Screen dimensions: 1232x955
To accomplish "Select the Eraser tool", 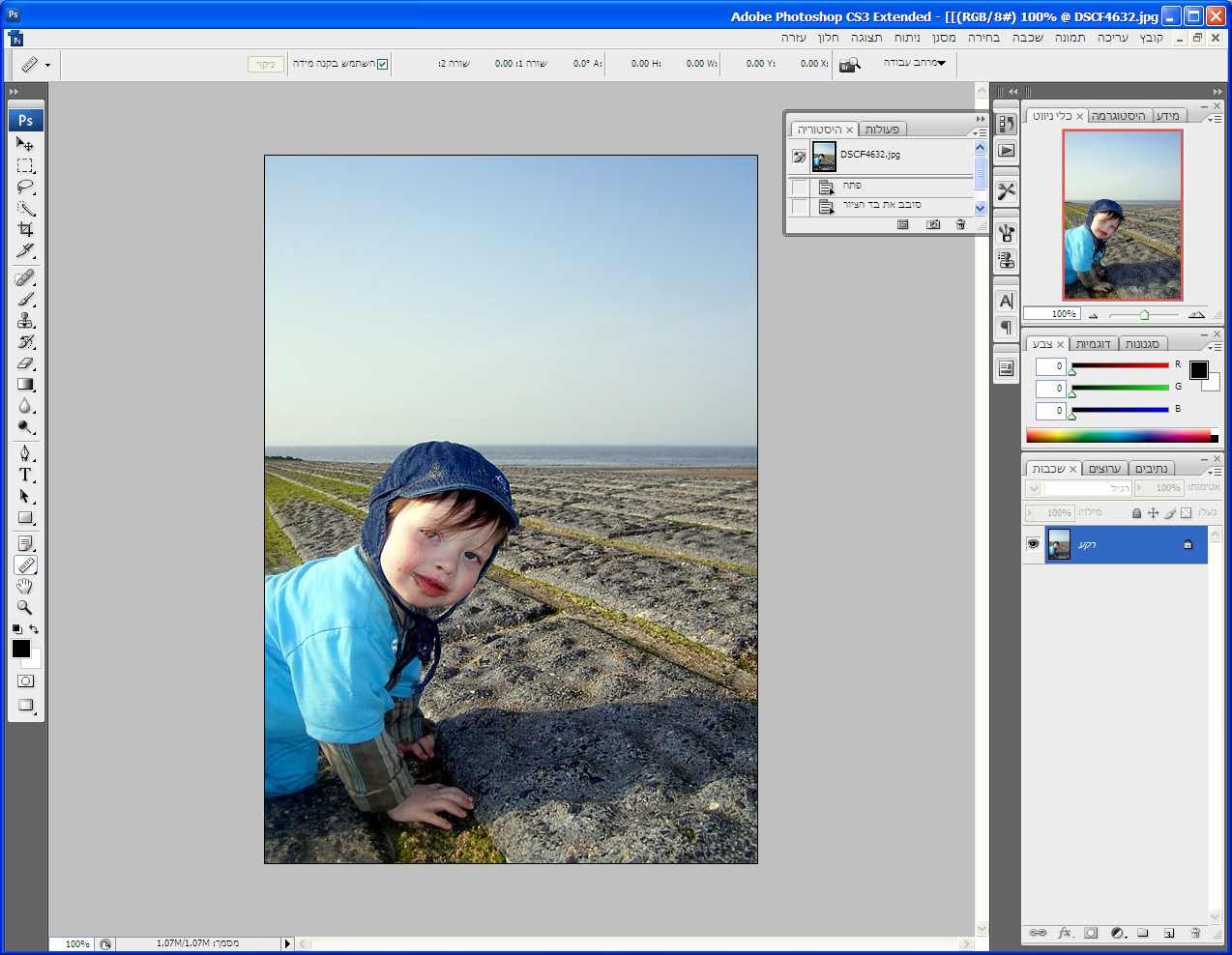I will pyautogui.click(x=25, y=363).
